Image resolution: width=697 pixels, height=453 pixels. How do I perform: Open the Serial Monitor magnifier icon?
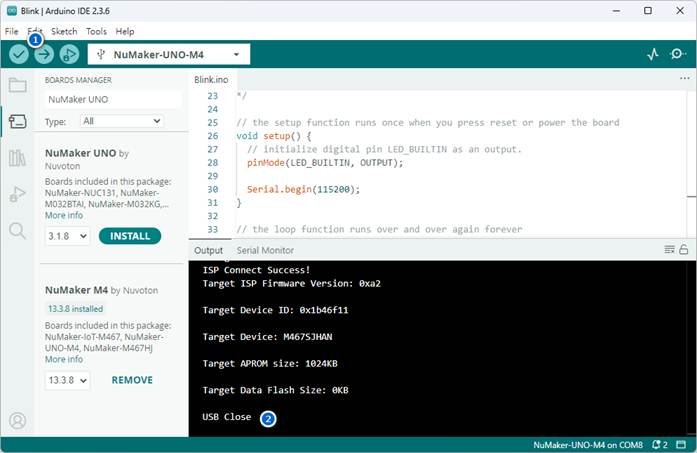[677, 55]
